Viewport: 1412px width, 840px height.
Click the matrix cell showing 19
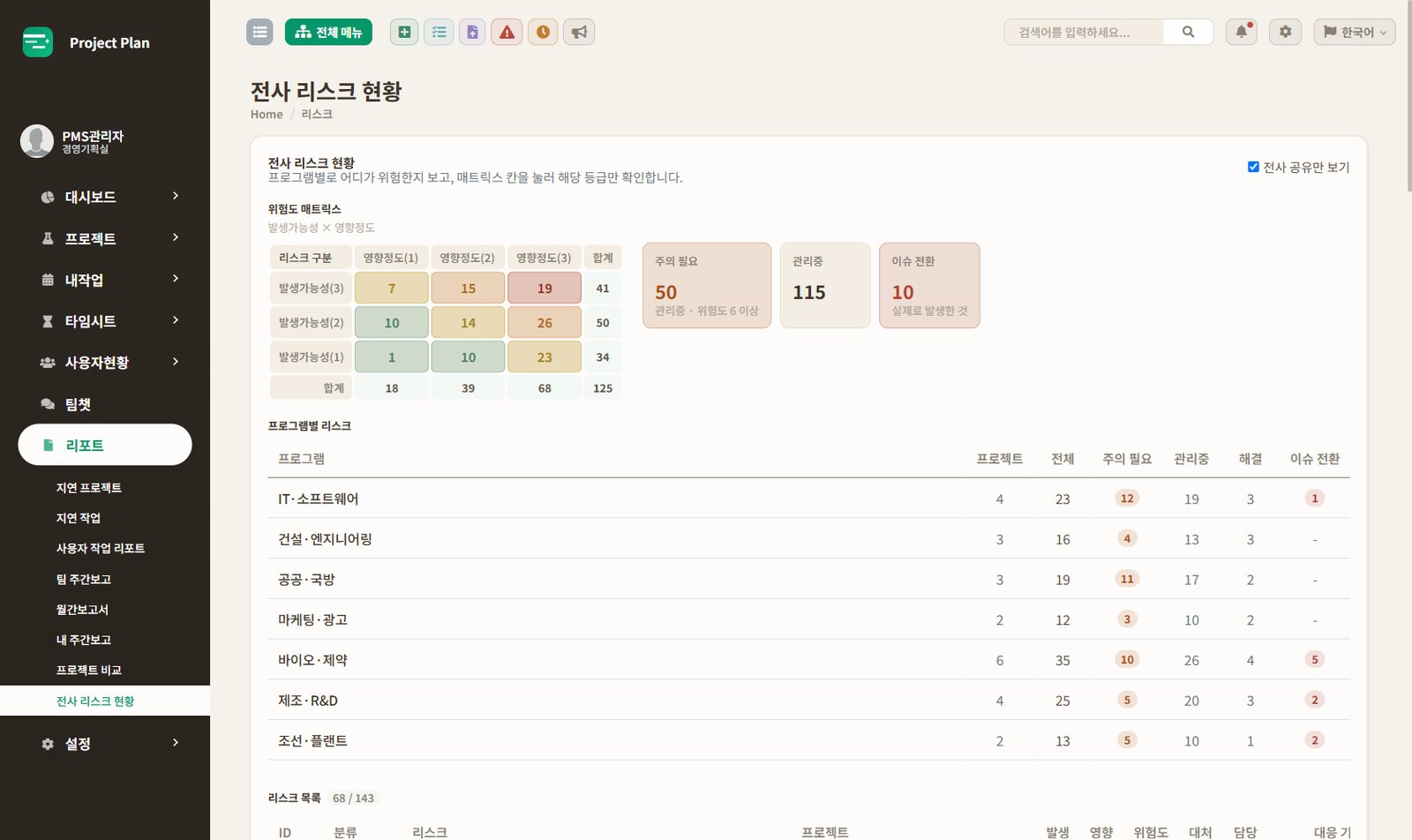[545, 288]
